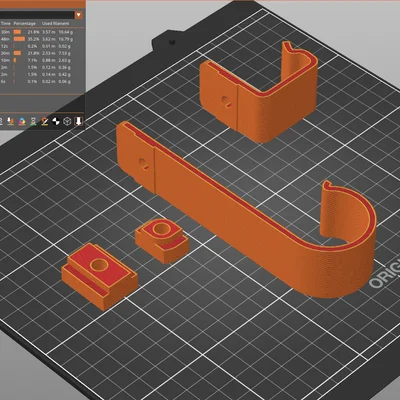
Task: Click the Used filament column header
Action: (56, 24)
